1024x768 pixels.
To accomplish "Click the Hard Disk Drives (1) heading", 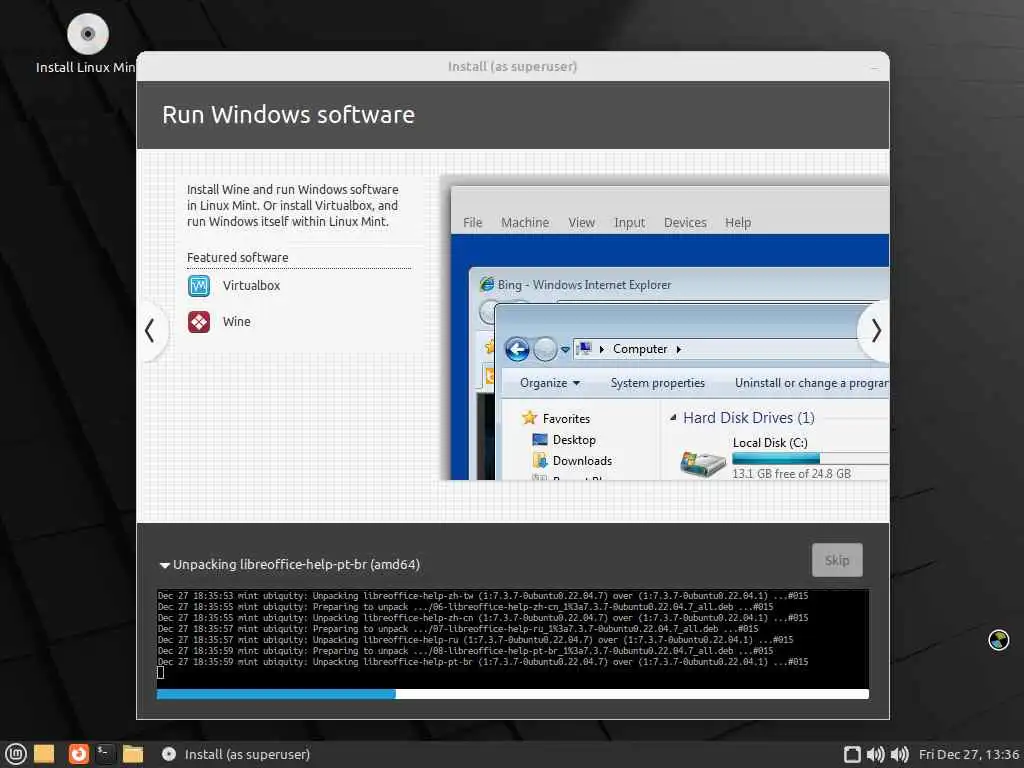I will click(x=749, y=418).
